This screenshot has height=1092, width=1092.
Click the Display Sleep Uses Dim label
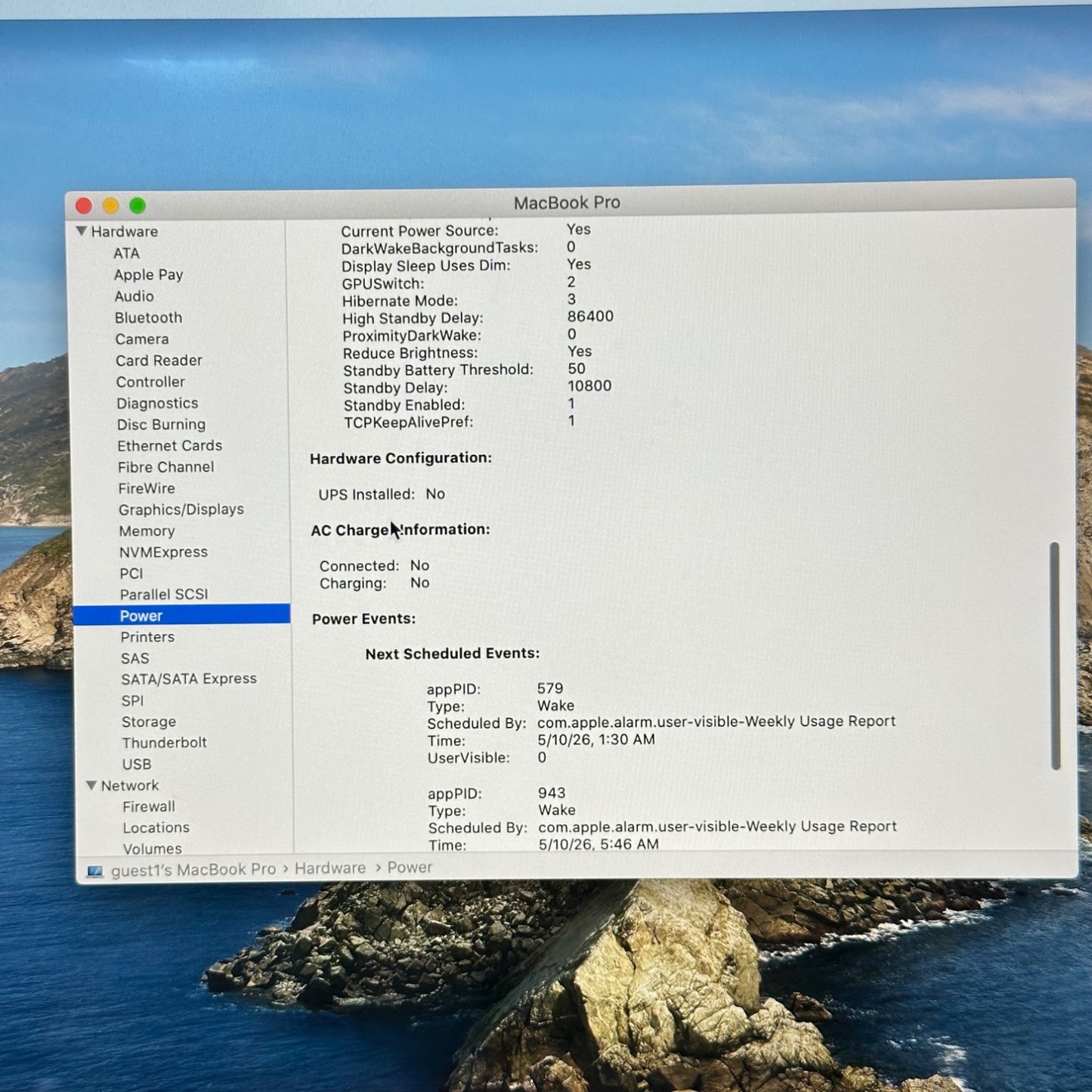(x=426, y=266)
